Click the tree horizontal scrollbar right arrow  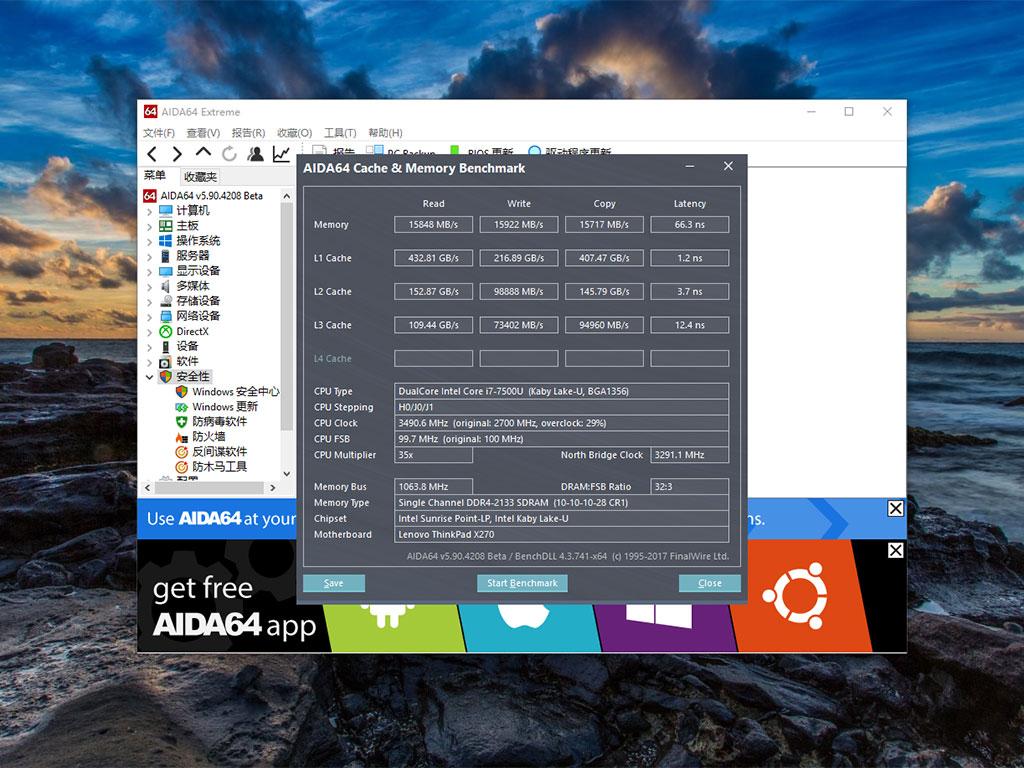pyautogui.click(x=273, y=487)
